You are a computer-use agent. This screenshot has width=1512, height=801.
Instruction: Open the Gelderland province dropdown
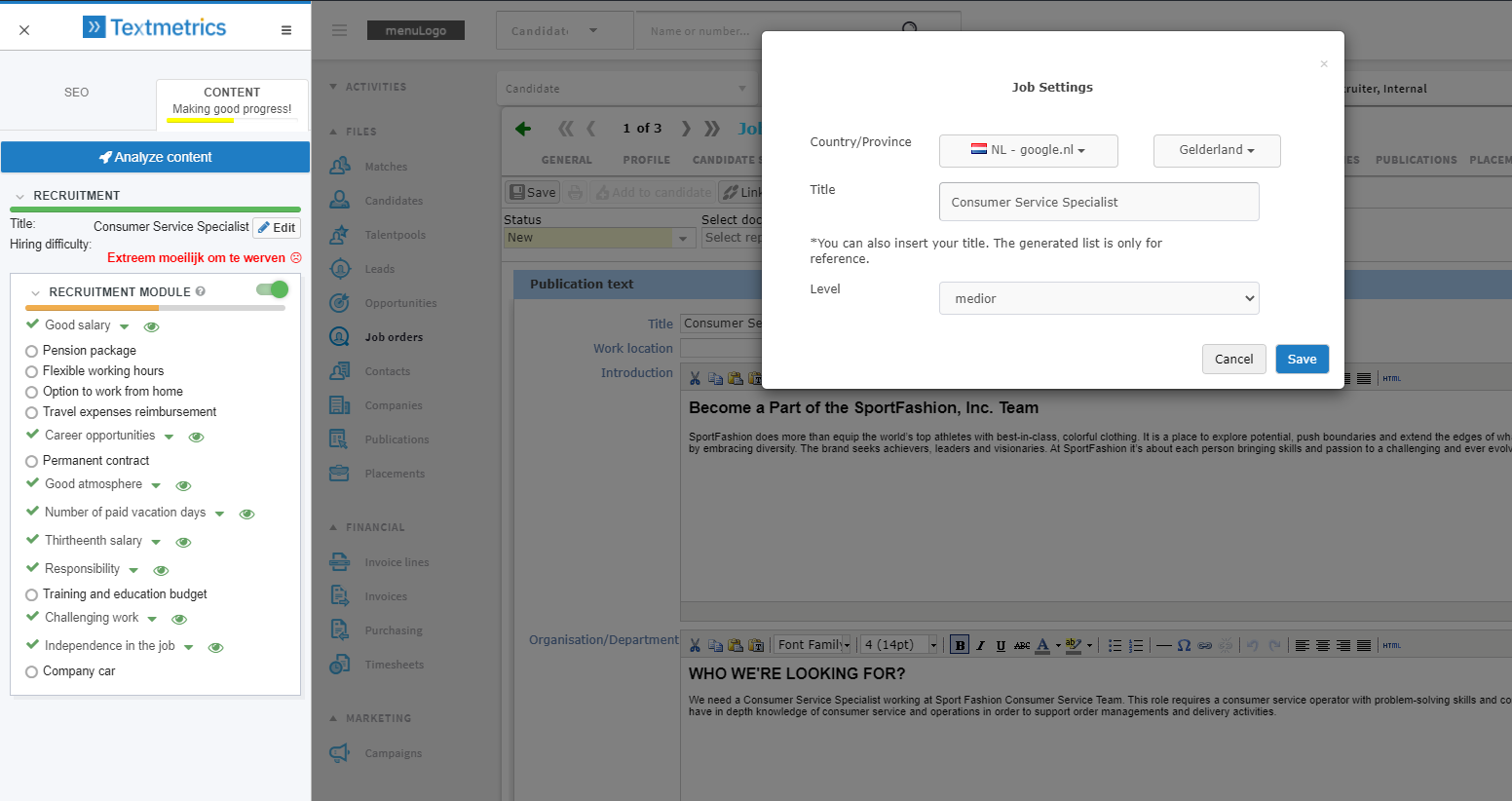point(1217,150)
